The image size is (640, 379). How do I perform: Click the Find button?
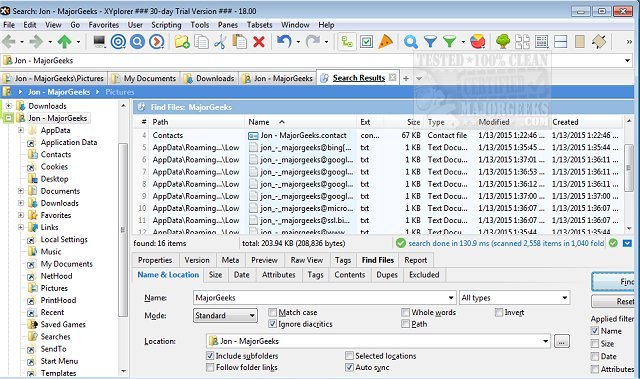click(614, 281)
